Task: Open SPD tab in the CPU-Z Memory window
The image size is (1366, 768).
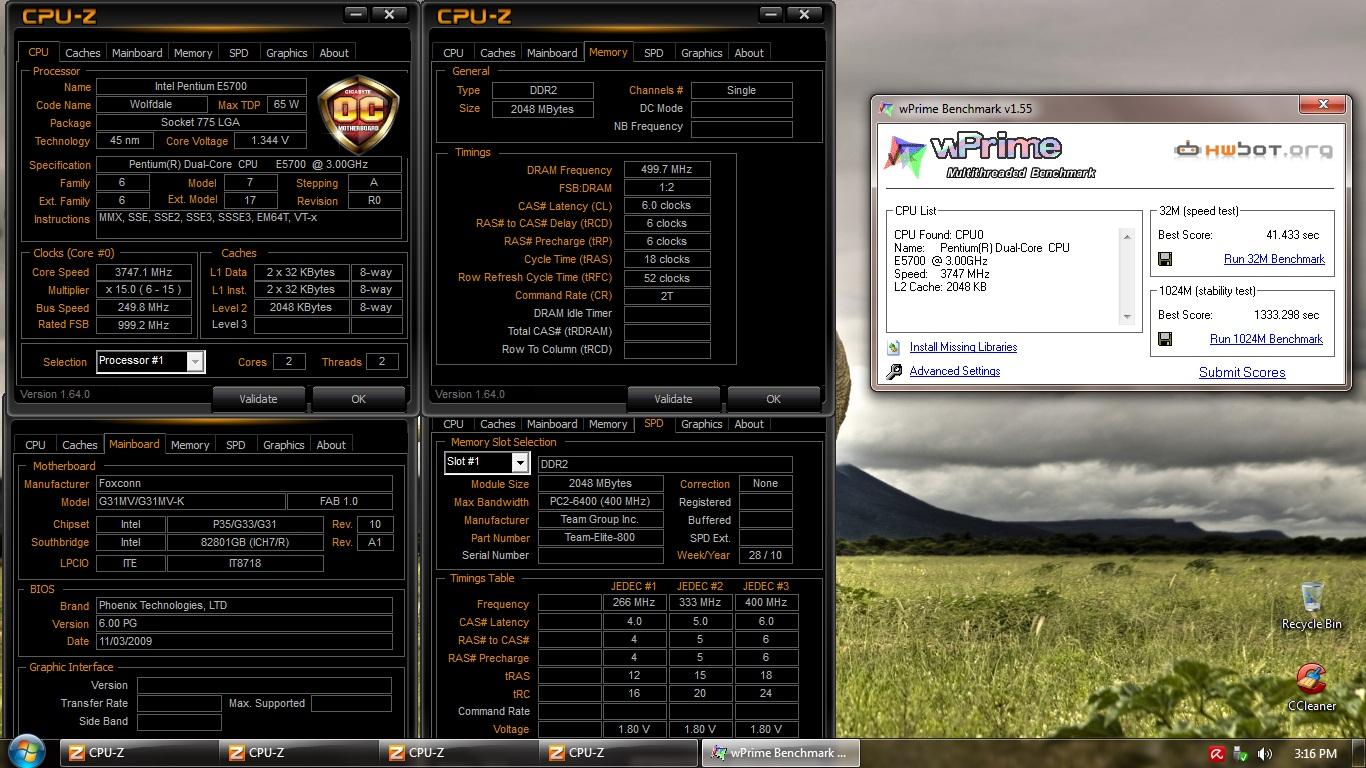Action: [x=654, y=53]
